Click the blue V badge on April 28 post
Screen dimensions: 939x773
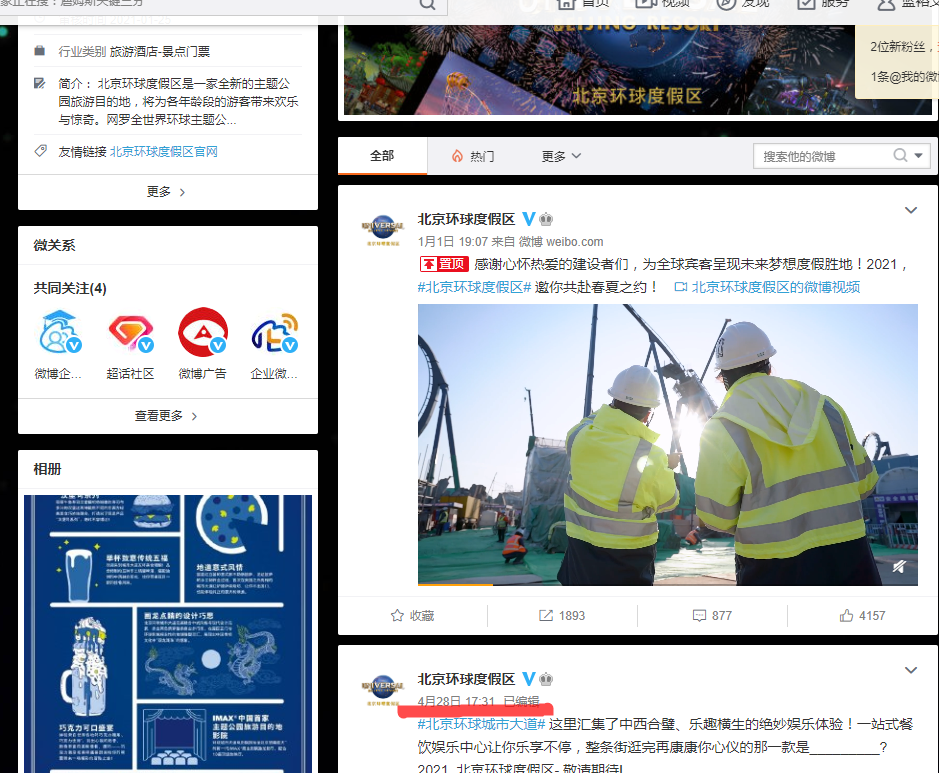[x=528, y=679]
